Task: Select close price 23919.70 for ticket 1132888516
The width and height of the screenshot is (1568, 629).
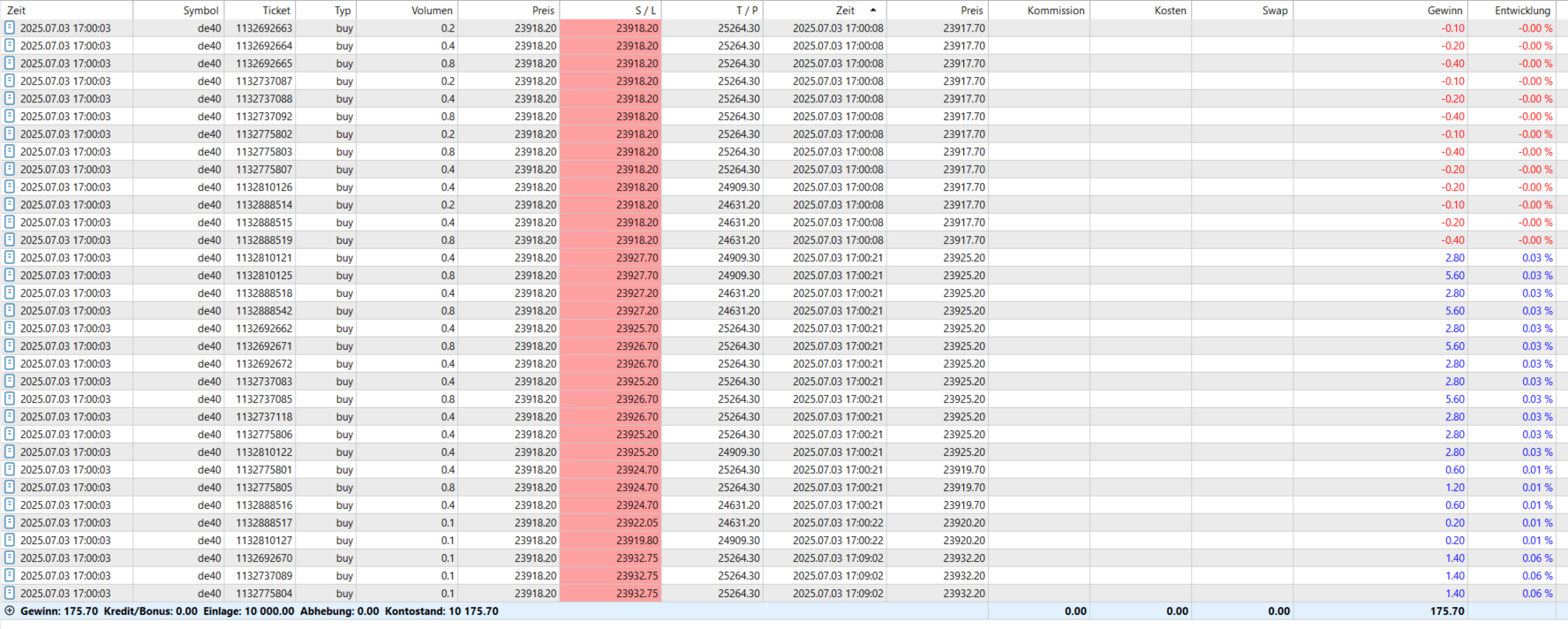Action: [x=964, y=505]
